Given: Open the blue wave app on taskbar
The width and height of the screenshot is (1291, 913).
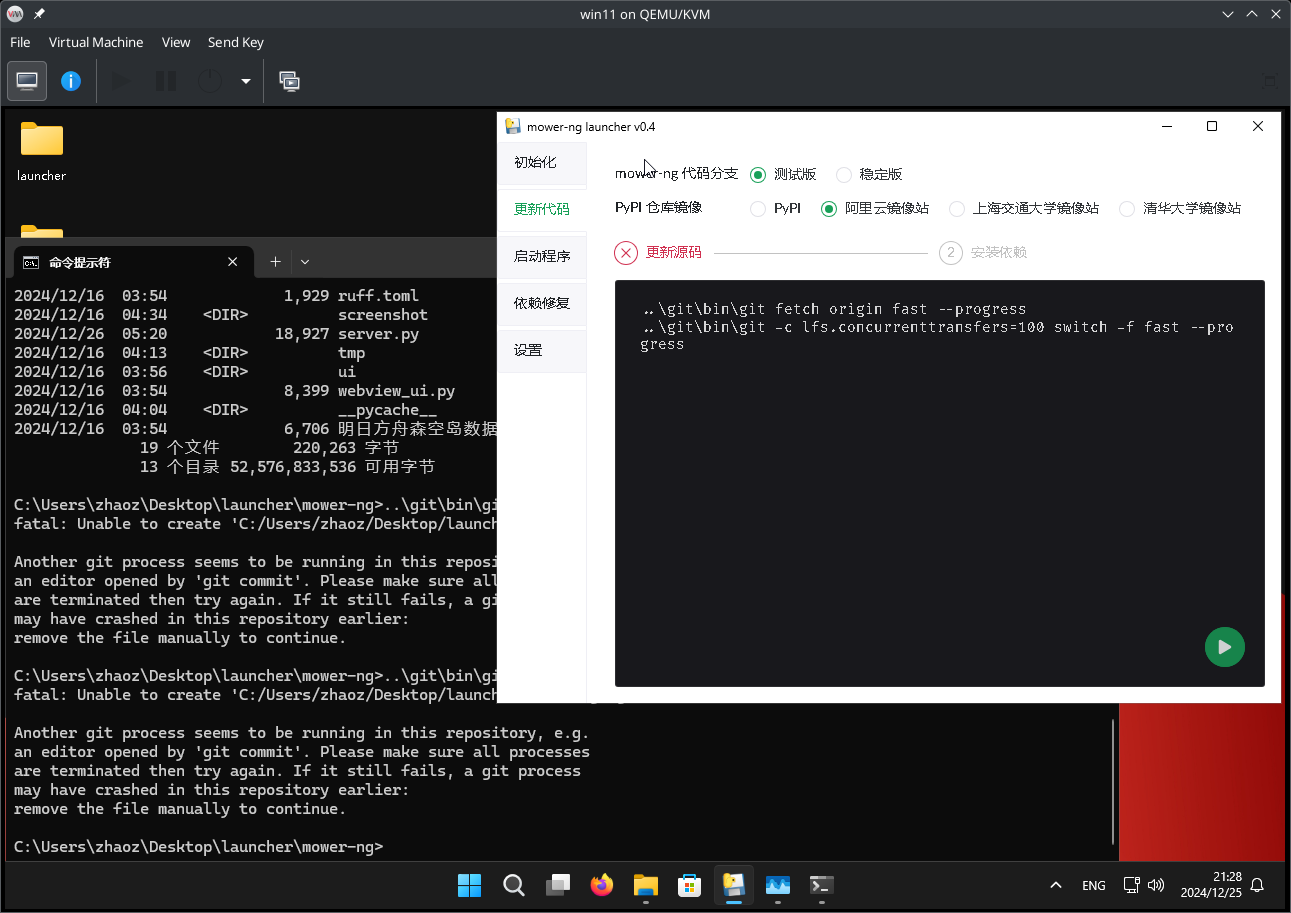Looking at the screenshot, I should pos(777,885).
